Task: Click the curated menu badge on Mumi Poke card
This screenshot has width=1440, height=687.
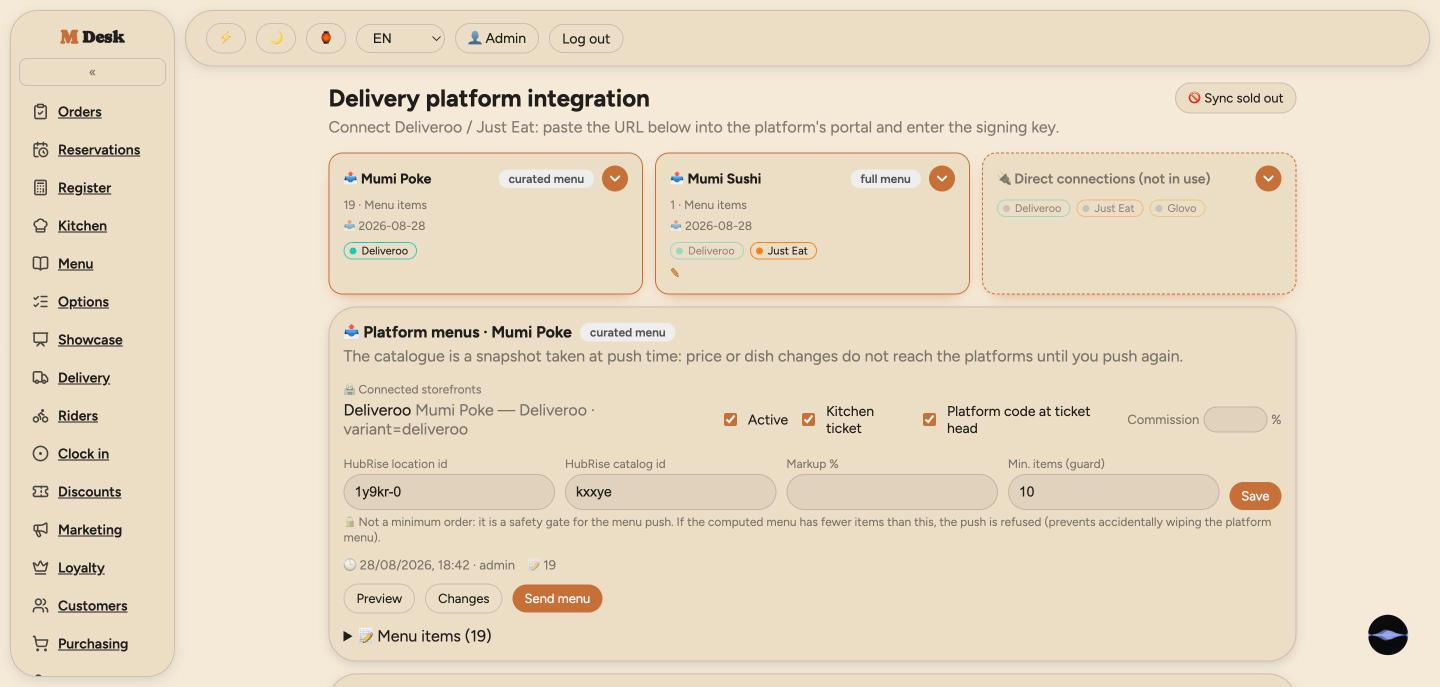Action: pos(546,179)
